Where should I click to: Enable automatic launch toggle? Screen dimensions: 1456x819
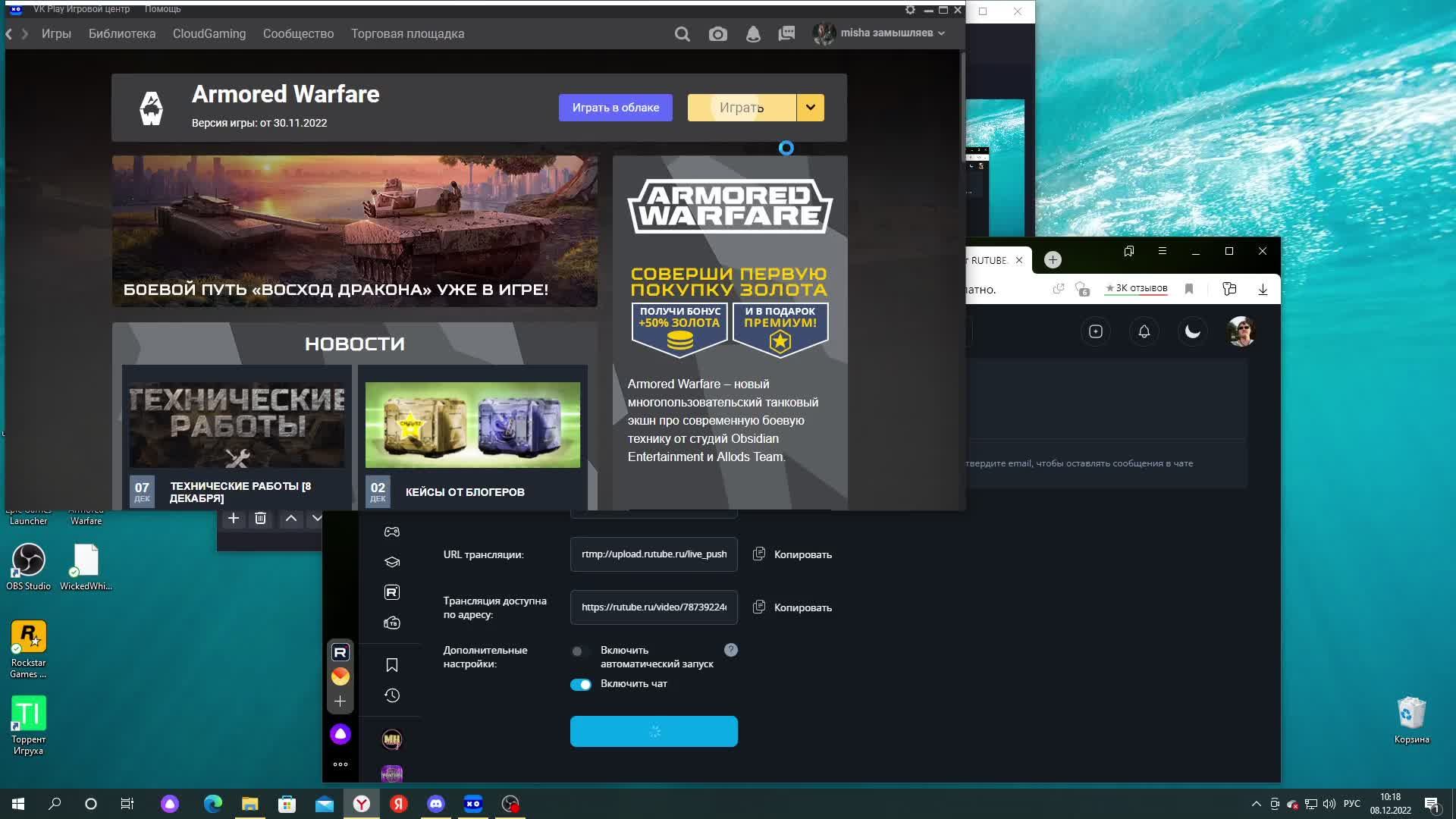click(x=580, y=651)
